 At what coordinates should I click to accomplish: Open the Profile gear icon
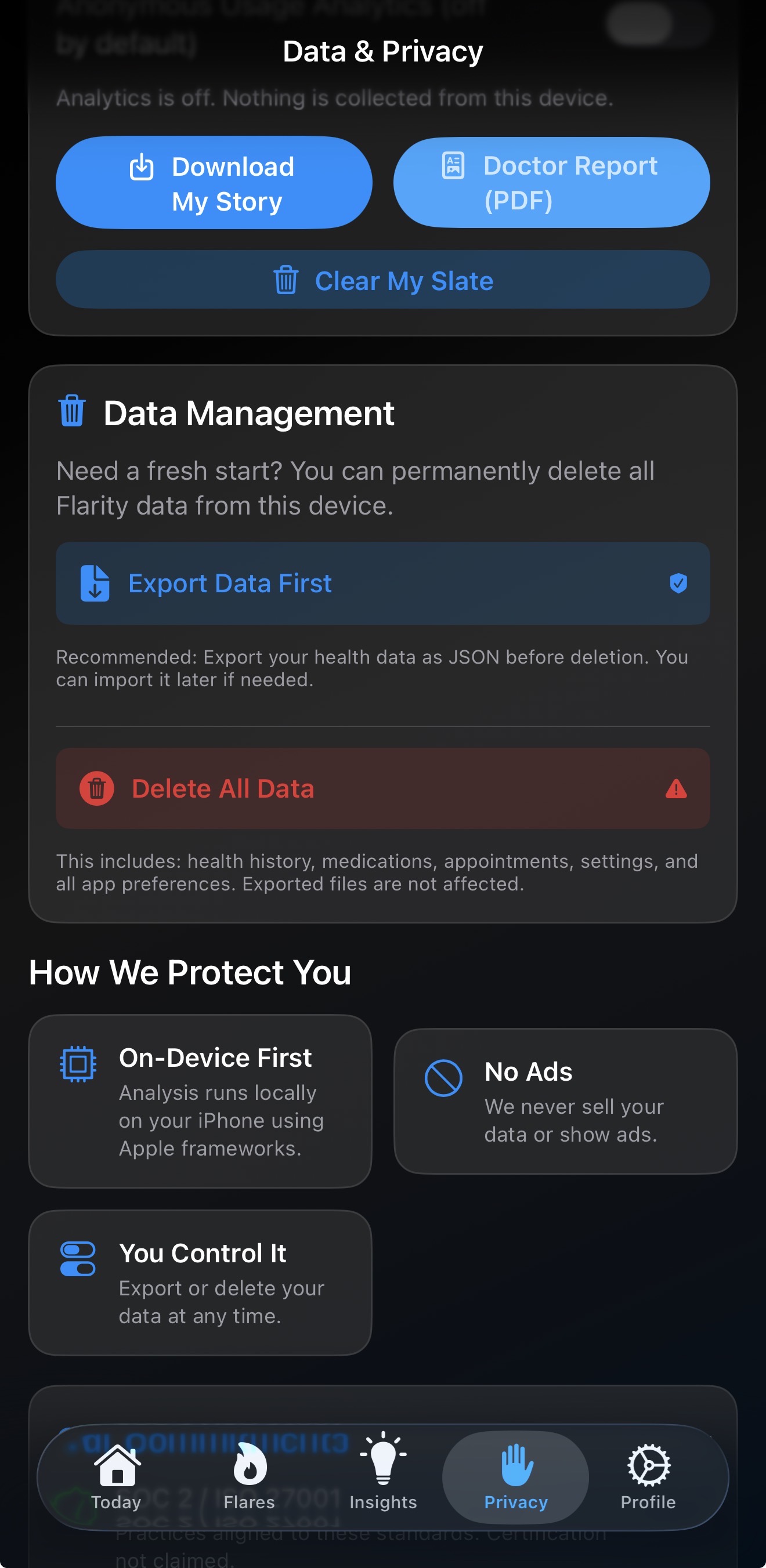coord(647,1467)
